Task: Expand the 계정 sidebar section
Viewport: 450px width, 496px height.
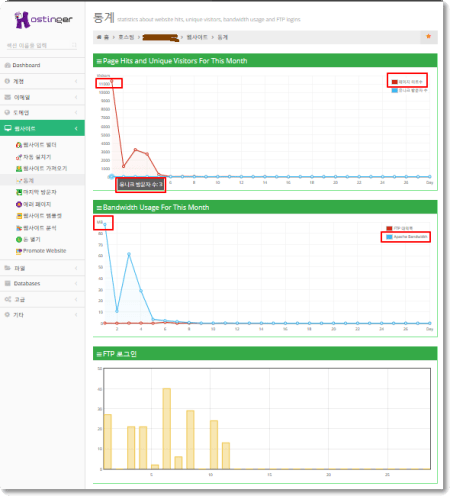Action: [42, 81]
